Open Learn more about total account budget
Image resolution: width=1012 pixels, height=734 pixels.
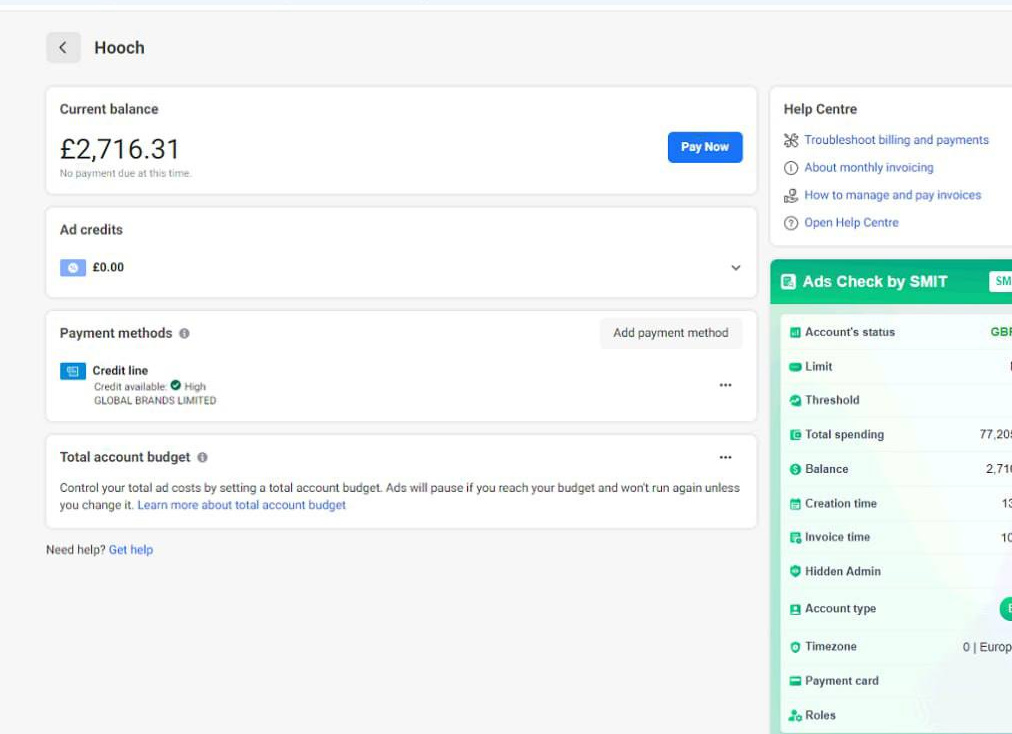[x=241, y=506]
